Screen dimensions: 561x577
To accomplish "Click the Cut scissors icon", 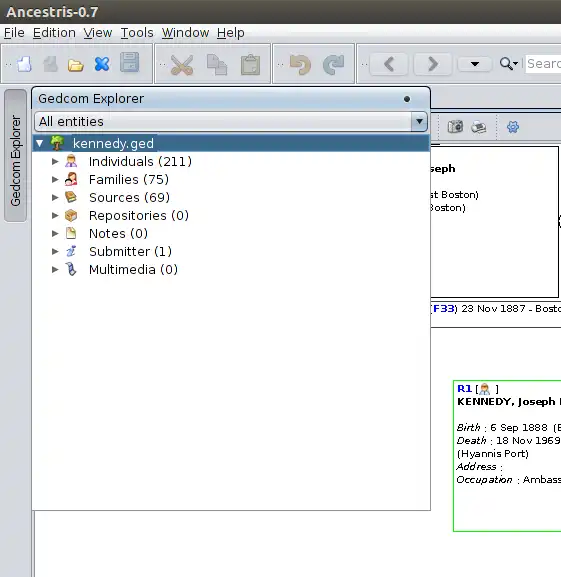I will [182, 65].
